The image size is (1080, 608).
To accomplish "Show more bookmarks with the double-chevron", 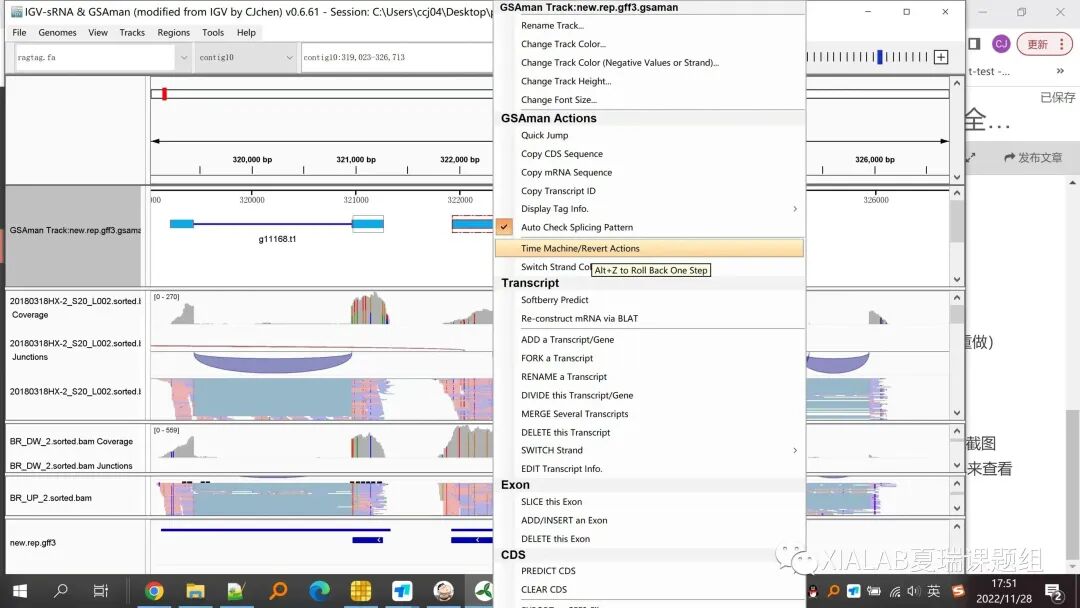I will (x=1060, y=71).
